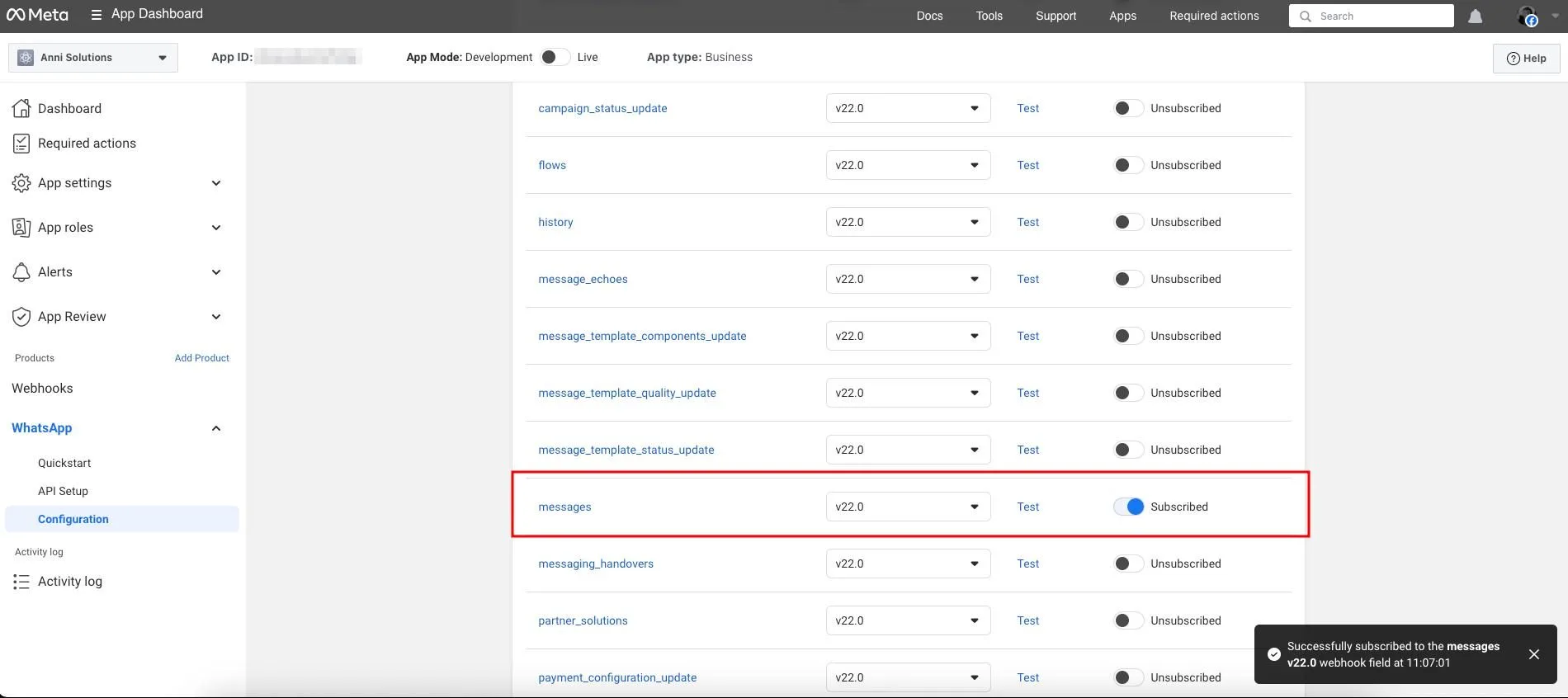The image size is (1568, 698).
Task: Open the partner_solutions field link
Action: pos(583,620)
